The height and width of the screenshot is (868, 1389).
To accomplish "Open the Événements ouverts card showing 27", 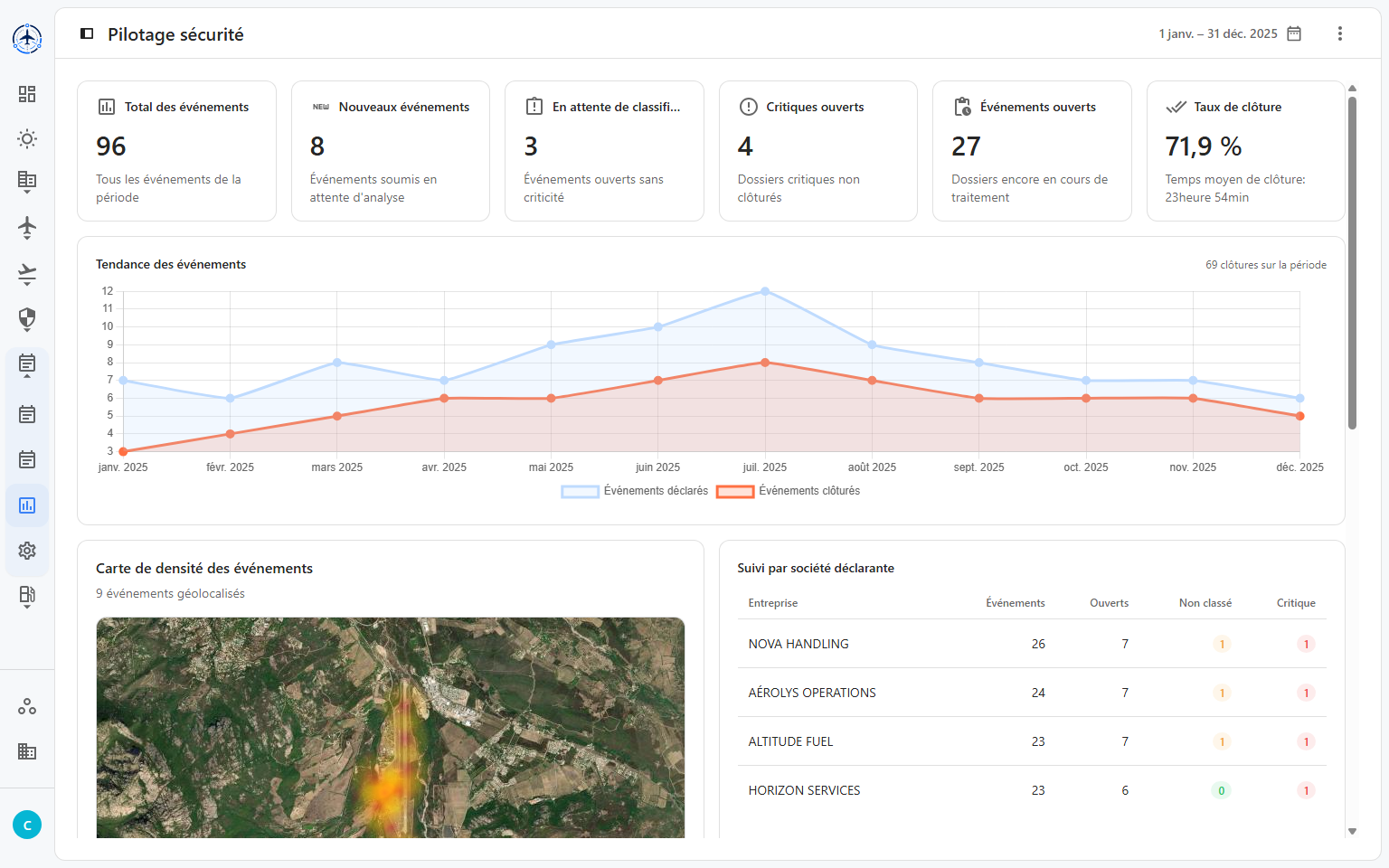I will (x=1032, y=151).
